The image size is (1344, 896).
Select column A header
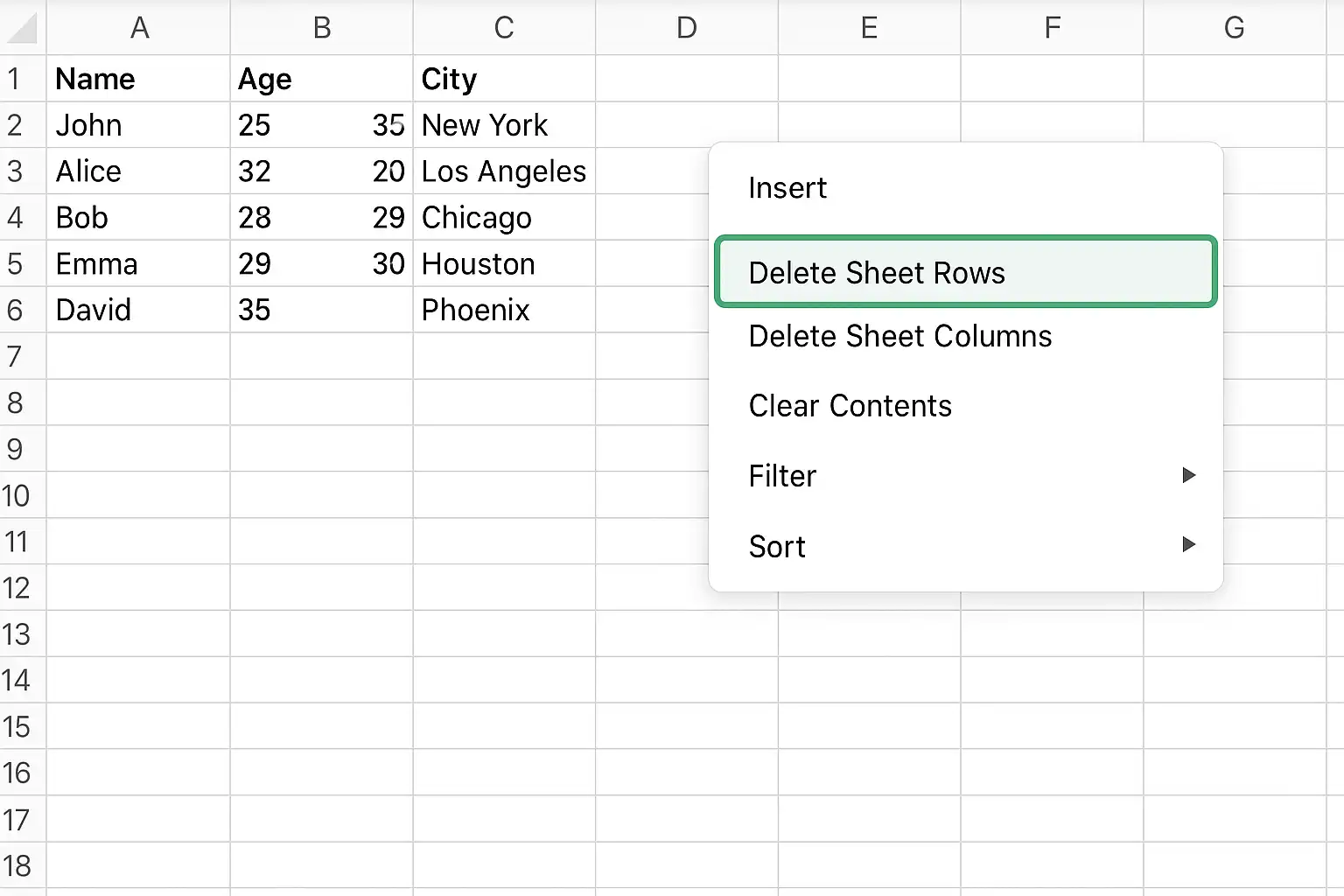click(x=139, y=28)
